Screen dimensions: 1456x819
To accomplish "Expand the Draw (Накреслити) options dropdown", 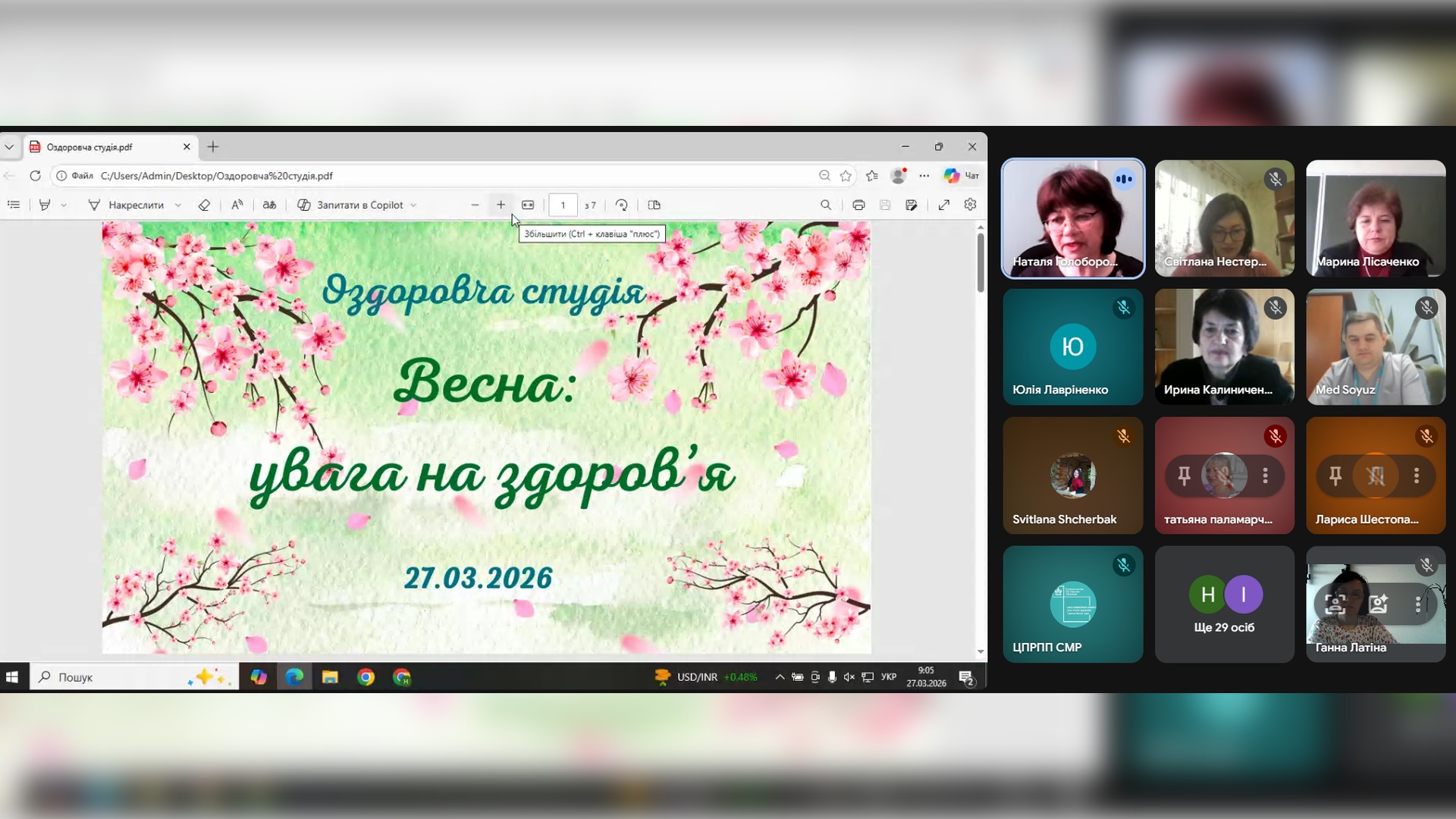I will (x=178, y=205).
